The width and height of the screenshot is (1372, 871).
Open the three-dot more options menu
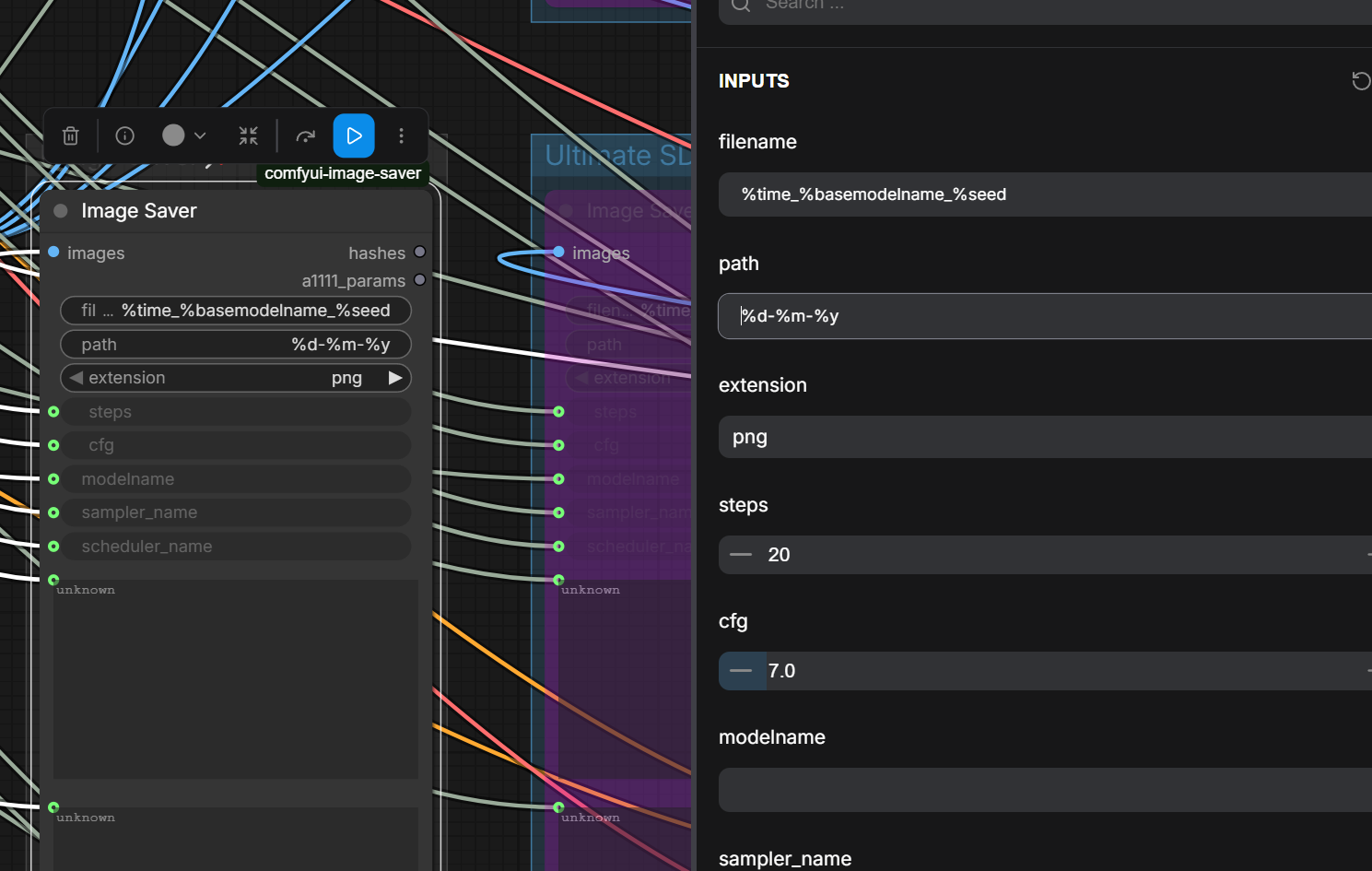[401, 136]
